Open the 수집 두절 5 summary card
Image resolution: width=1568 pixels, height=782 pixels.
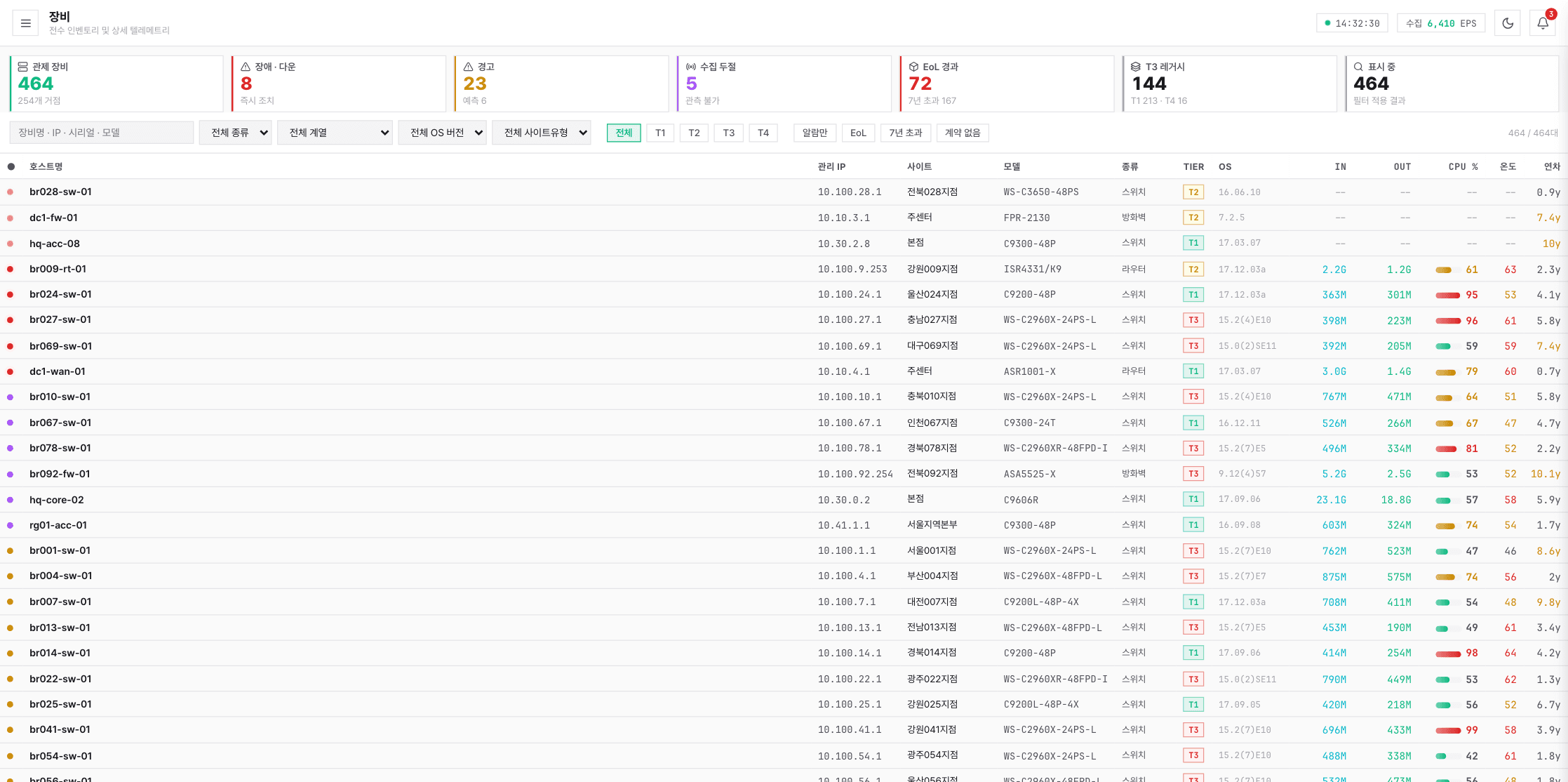coord(784,84)
